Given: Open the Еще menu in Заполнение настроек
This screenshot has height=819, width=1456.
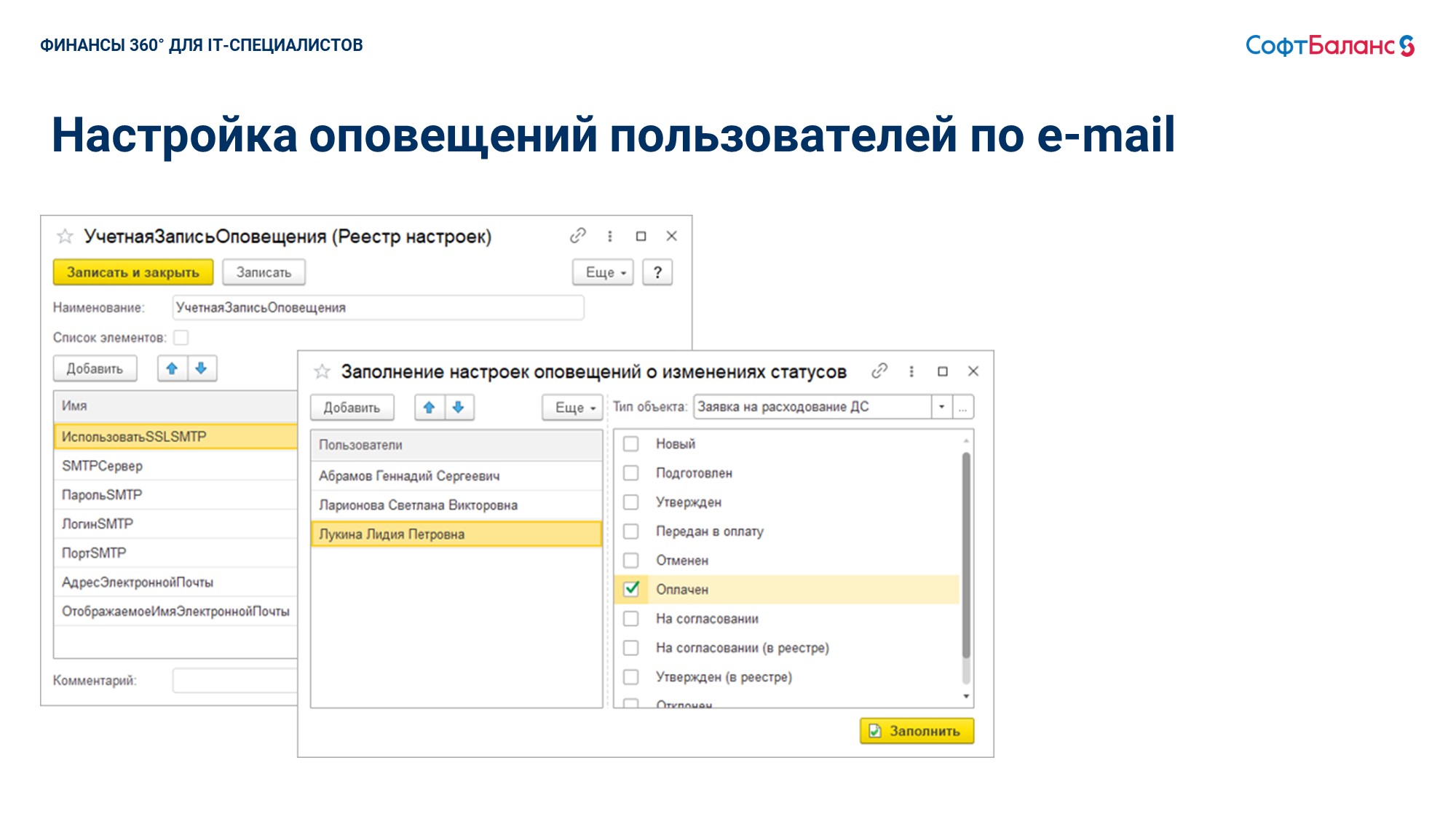Looking at the screenshot, I should [x=572, y=408].
